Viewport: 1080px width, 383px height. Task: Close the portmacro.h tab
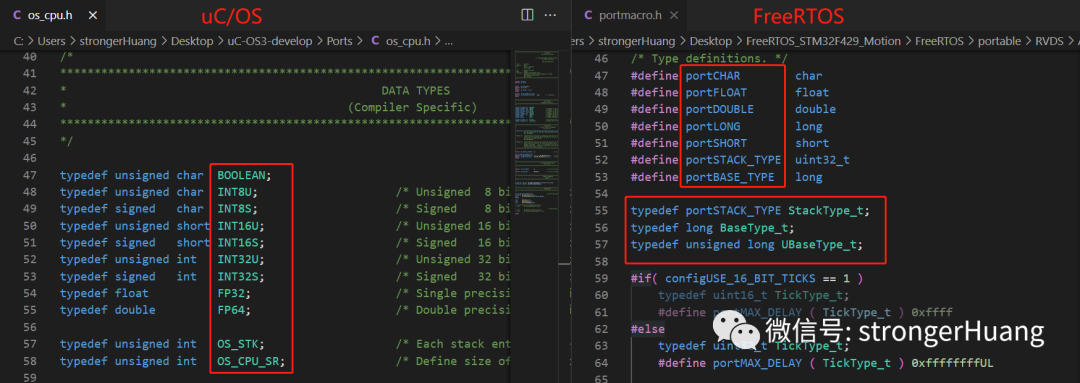point(674,15)
